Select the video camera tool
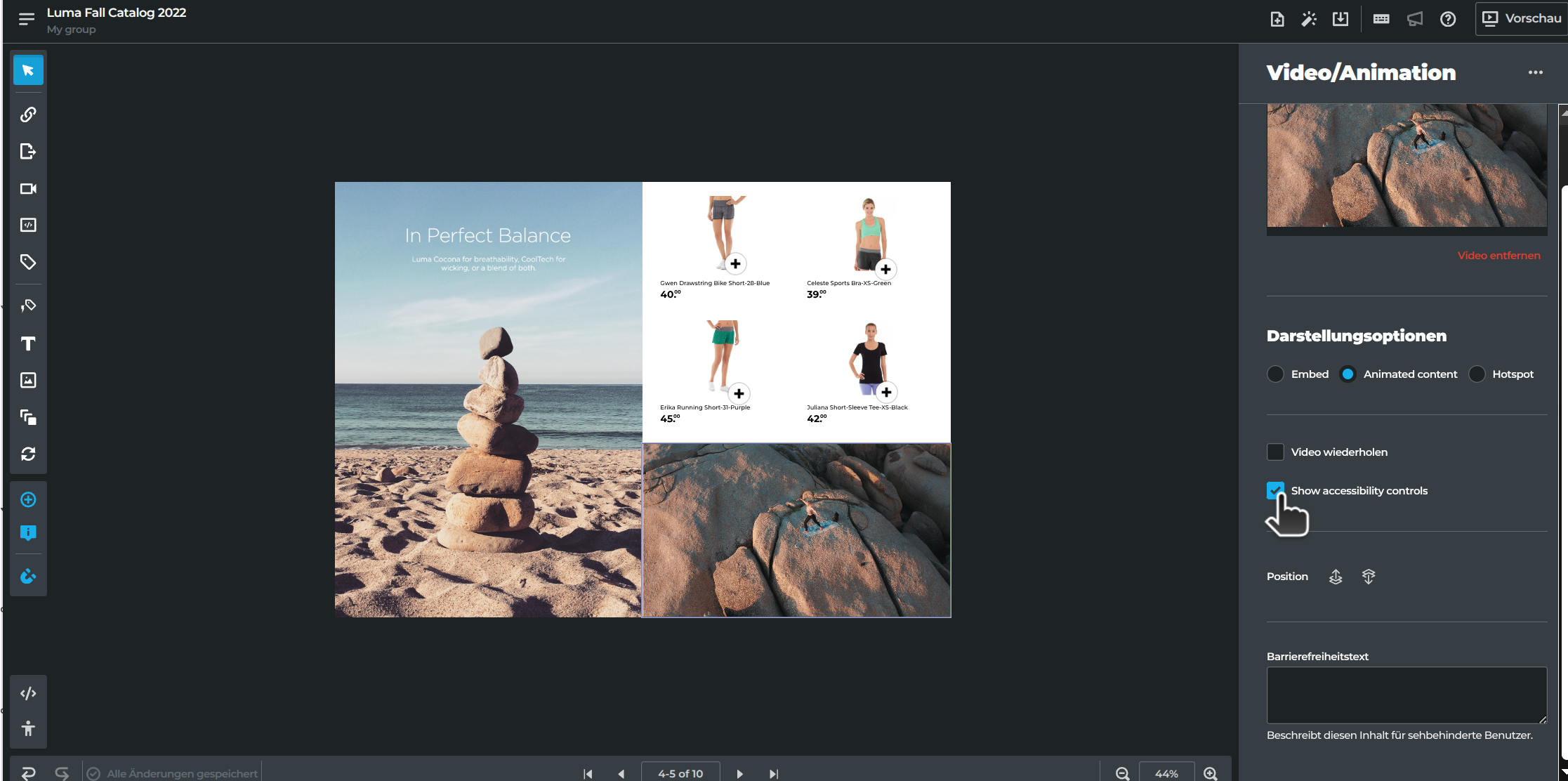The height and width of the screenshot is (781, 1568). coord(28,189)
